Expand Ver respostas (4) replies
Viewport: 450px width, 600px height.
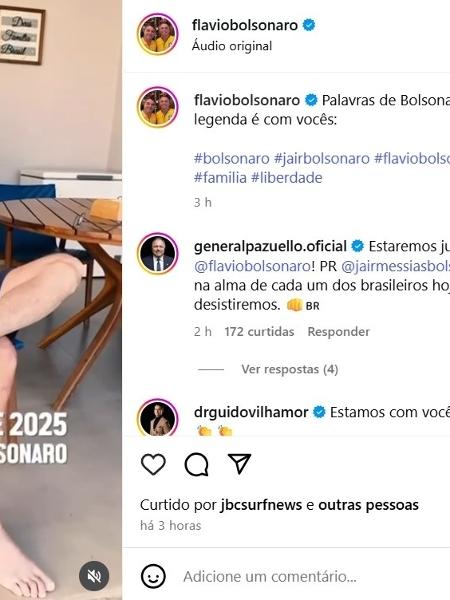pyautogui.click(x=290, y=369)
